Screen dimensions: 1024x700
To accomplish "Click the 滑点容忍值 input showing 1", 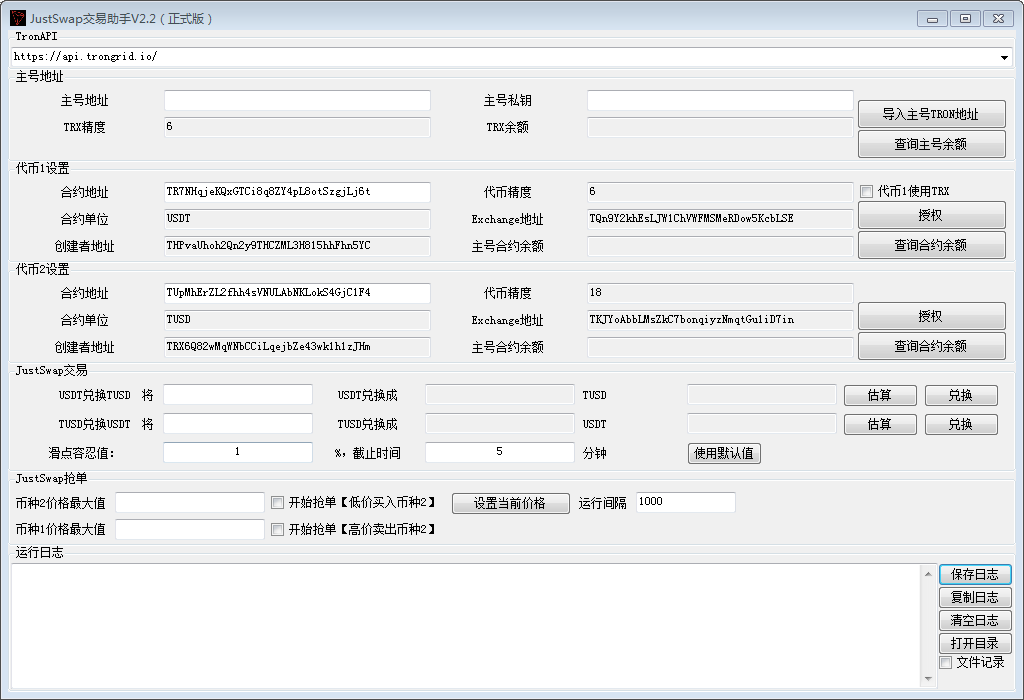I will tap(238, 453).
